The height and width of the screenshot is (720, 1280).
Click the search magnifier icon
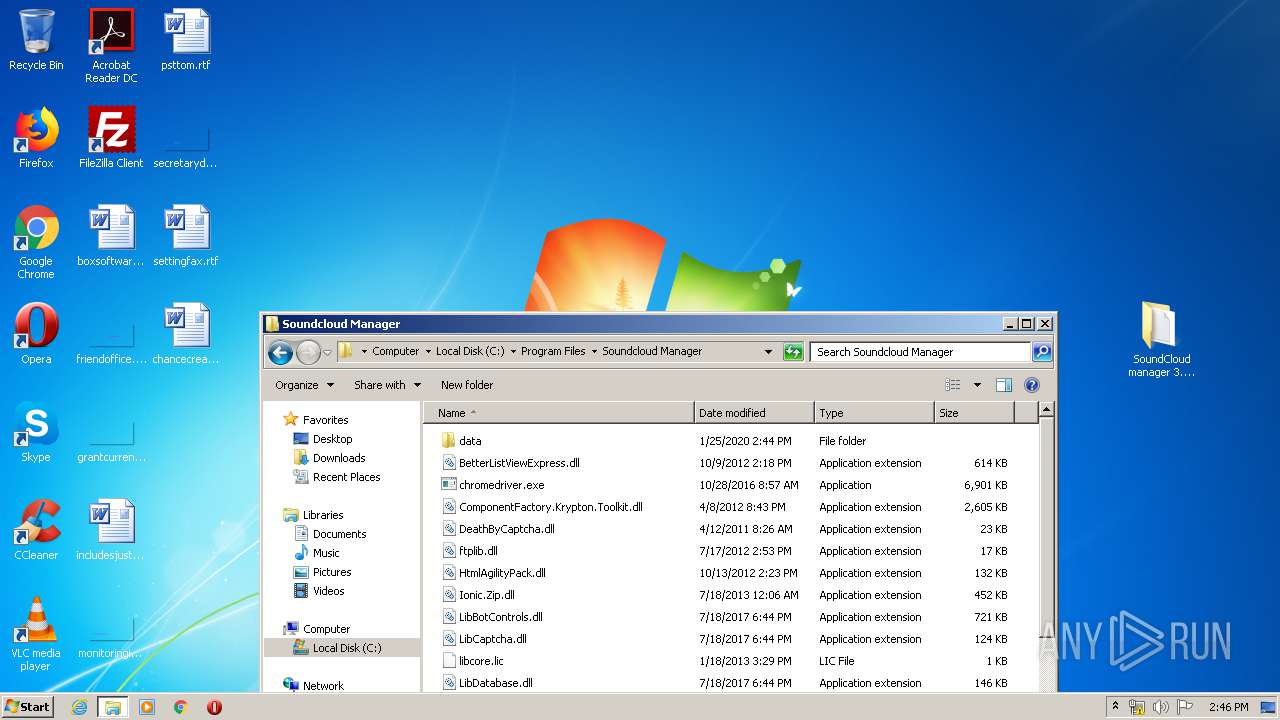pos(1042,352)
